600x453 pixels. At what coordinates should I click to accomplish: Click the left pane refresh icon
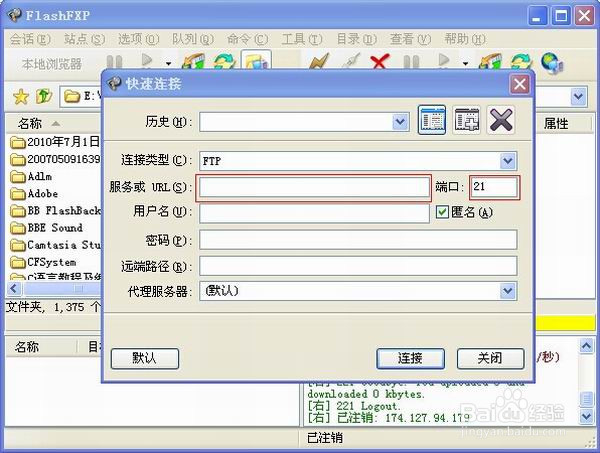coord(224,61)
